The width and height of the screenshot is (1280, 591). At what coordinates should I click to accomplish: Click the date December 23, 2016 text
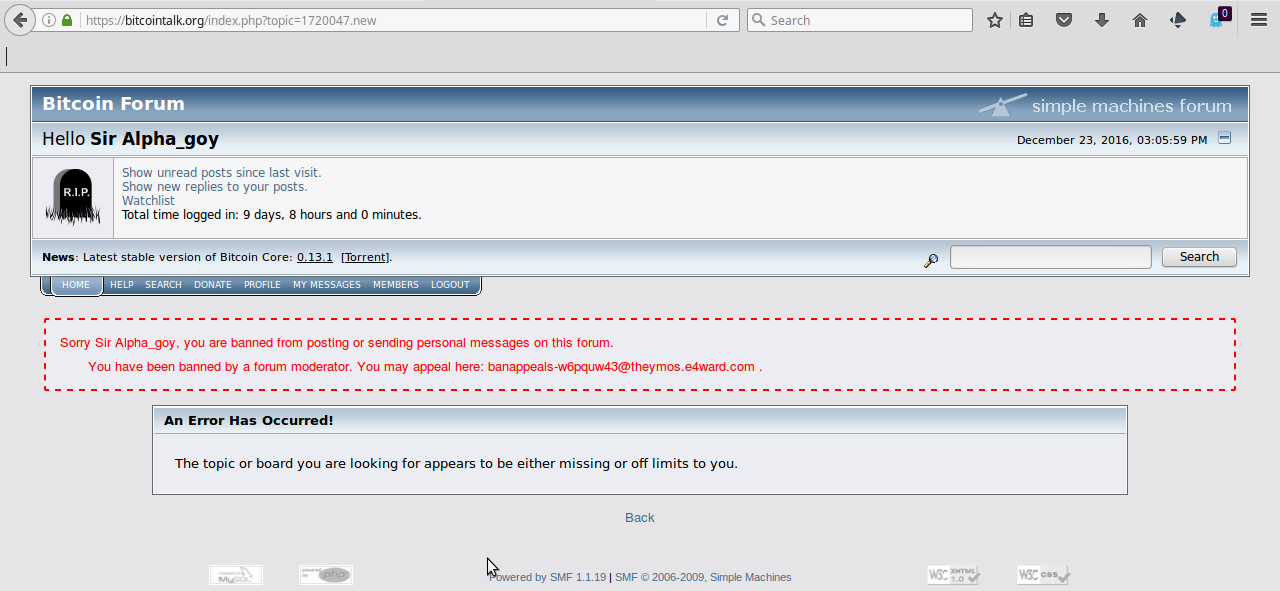click(x=1112, y=140)
